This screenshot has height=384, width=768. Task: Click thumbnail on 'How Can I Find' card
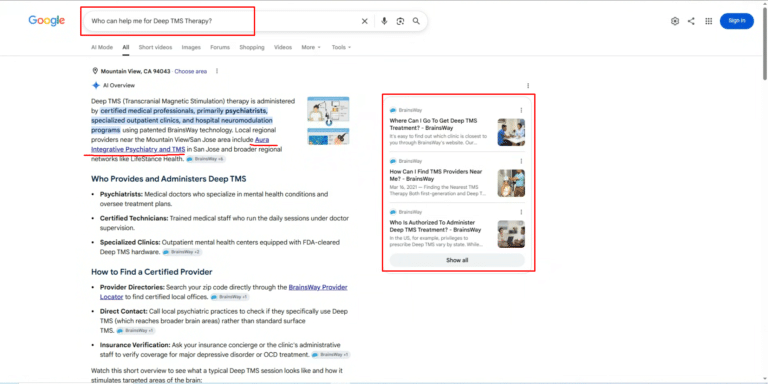pyautogui.click(x=511, y=183)
